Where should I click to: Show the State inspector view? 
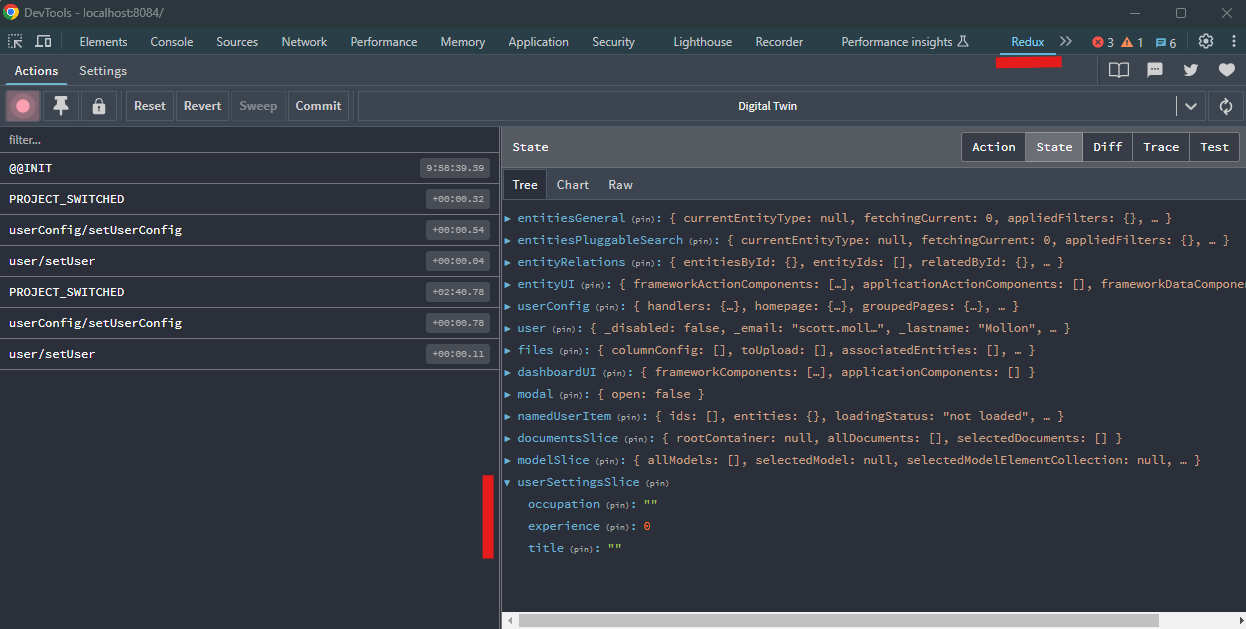[x=1054, y=147]
